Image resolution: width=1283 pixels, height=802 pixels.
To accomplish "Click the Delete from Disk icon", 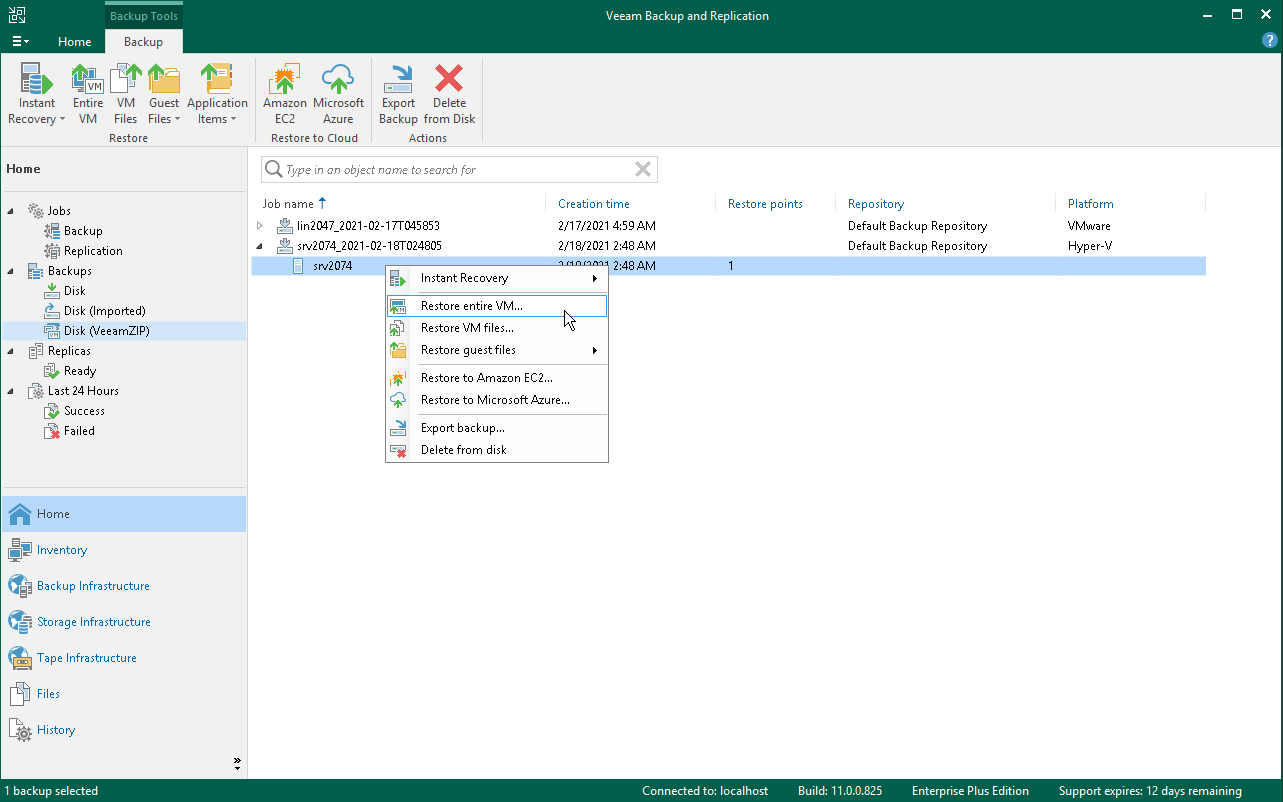I will (449, 92).
